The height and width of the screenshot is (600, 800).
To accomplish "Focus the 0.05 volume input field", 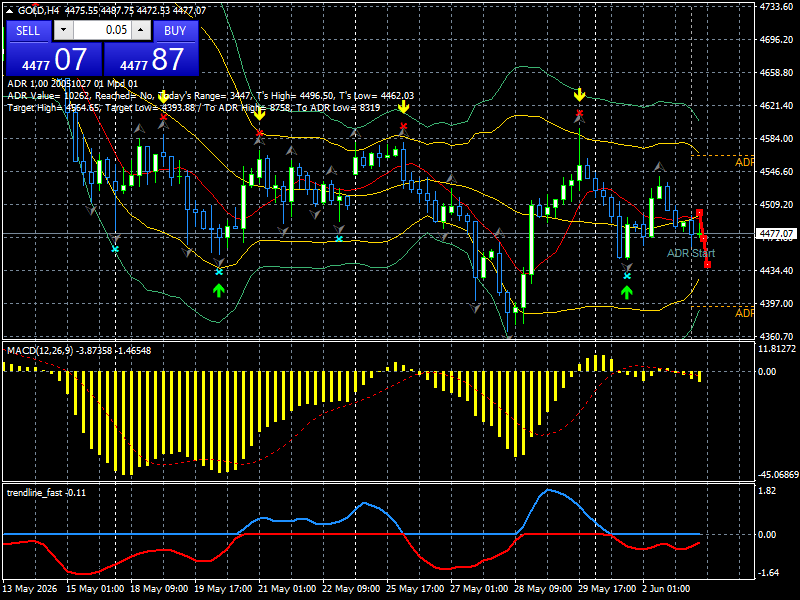I will pos(102,30).
